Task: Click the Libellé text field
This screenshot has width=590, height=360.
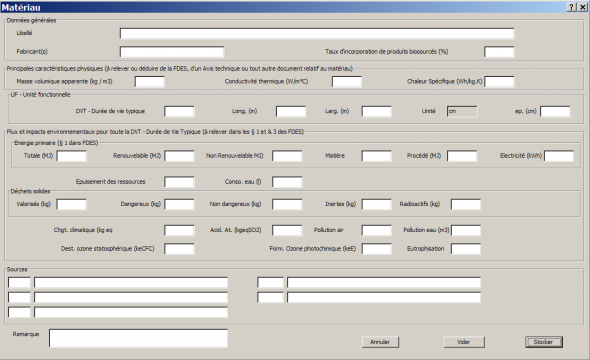Action: click(317, 33)
